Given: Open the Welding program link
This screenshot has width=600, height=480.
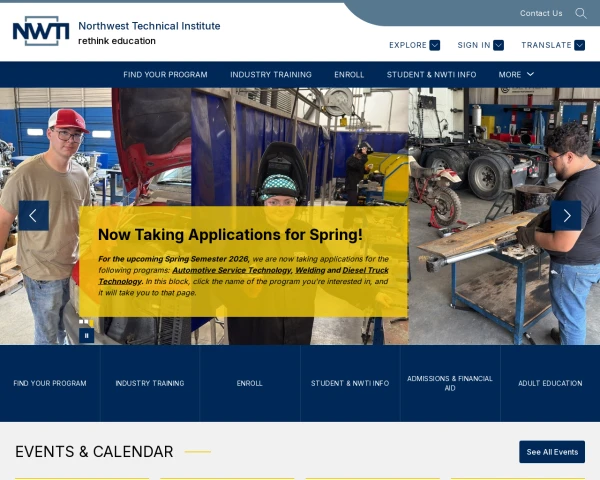Looking at the screenshot, I should tap(309, 270).
